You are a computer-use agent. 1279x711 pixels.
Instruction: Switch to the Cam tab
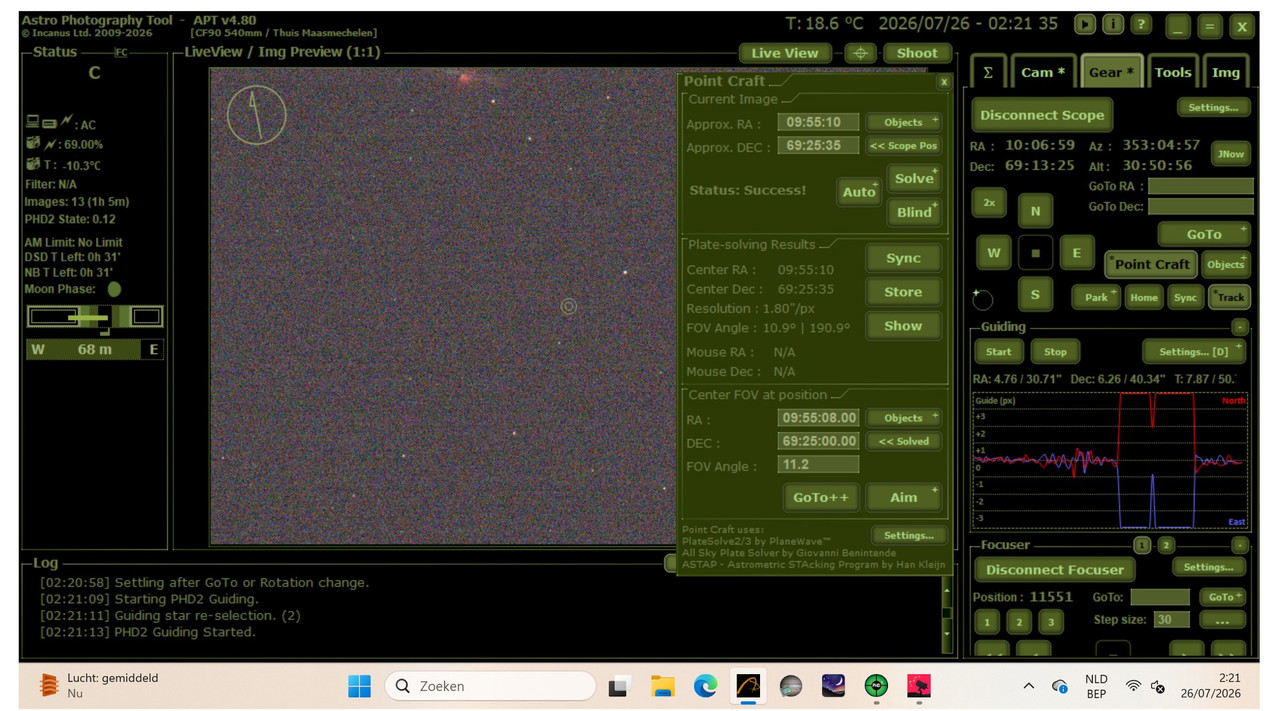pos(1042,72)
